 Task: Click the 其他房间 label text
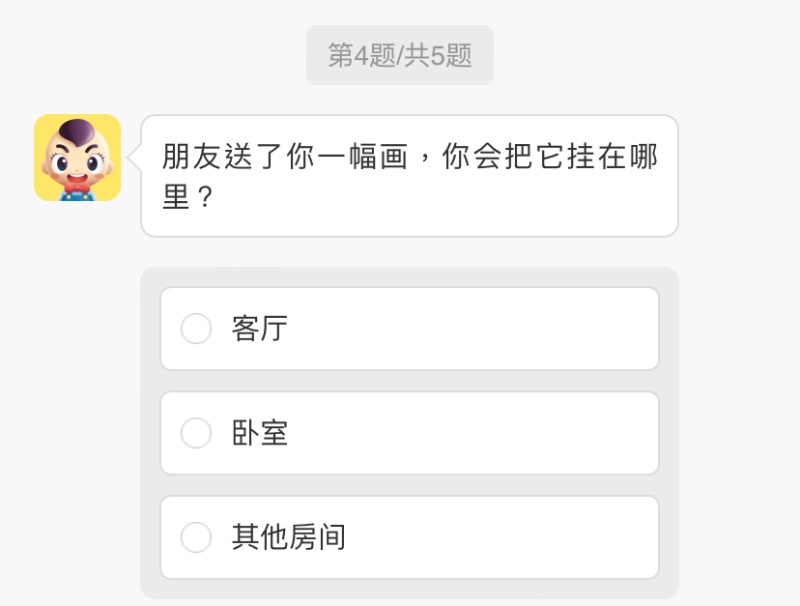(x=288, y=537)
